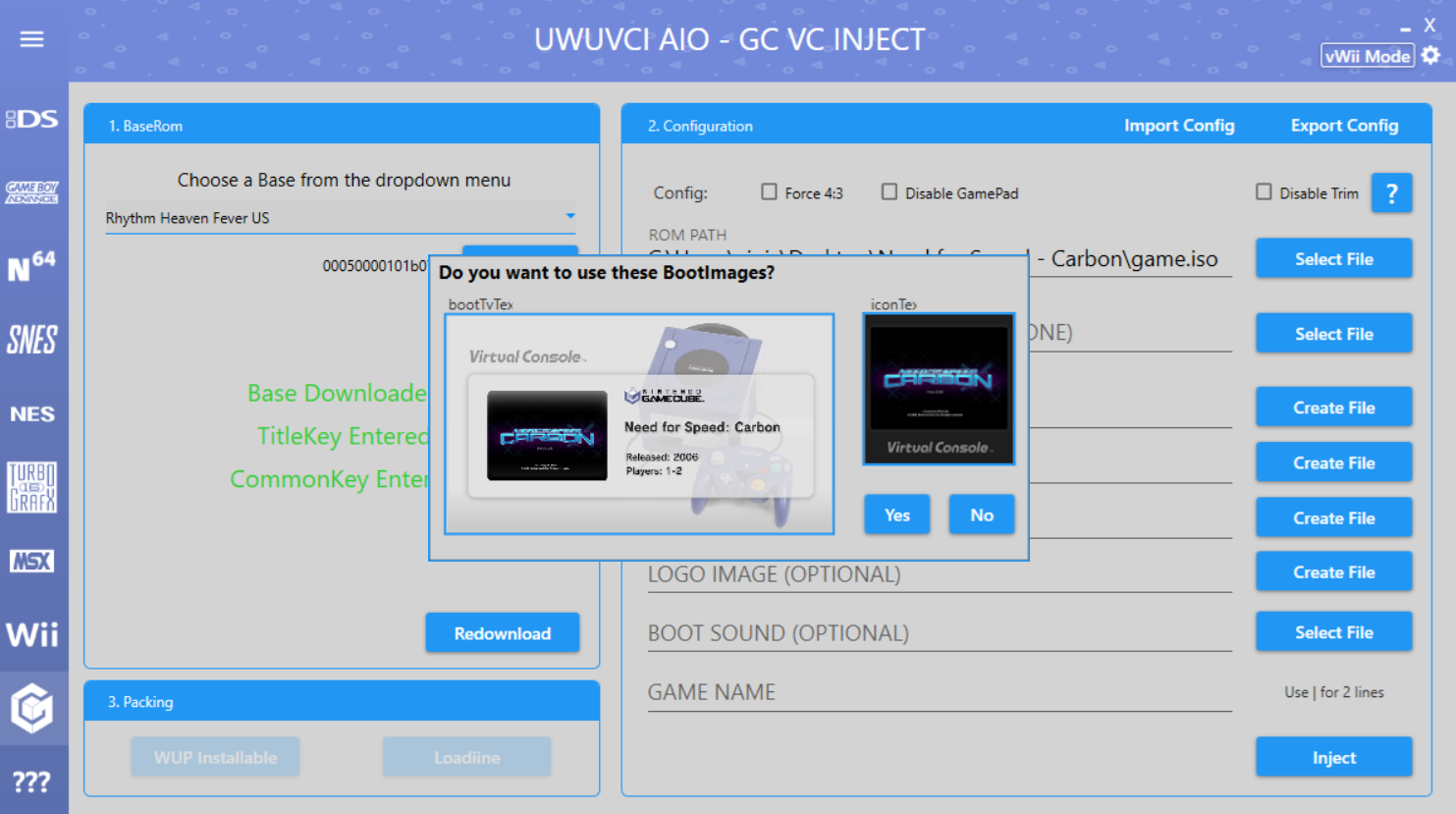Click Import Config in the configuration header
1456x814 pixels.
click(1179, 126)
